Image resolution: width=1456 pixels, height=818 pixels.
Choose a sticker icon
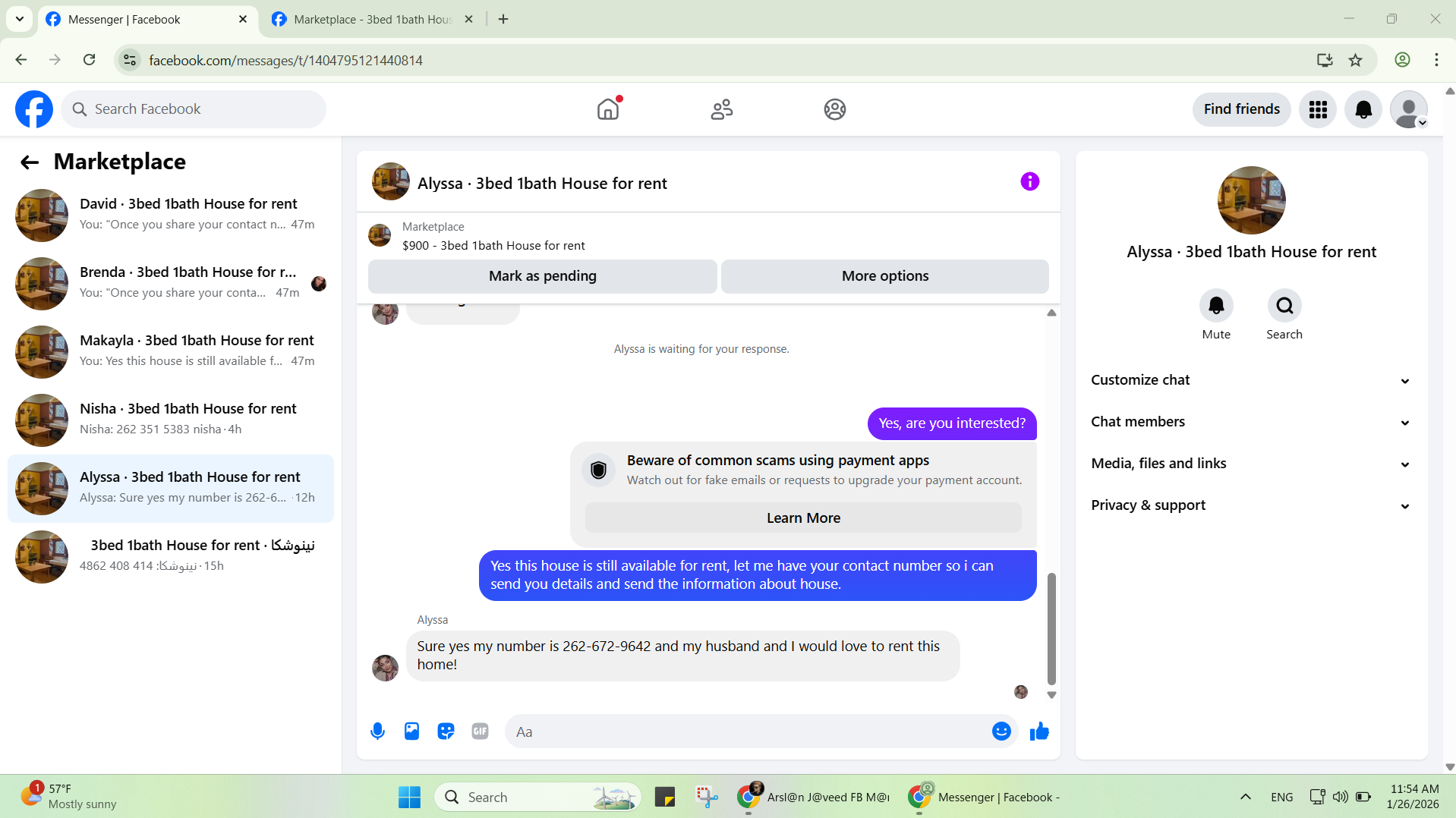click(446, 731)
